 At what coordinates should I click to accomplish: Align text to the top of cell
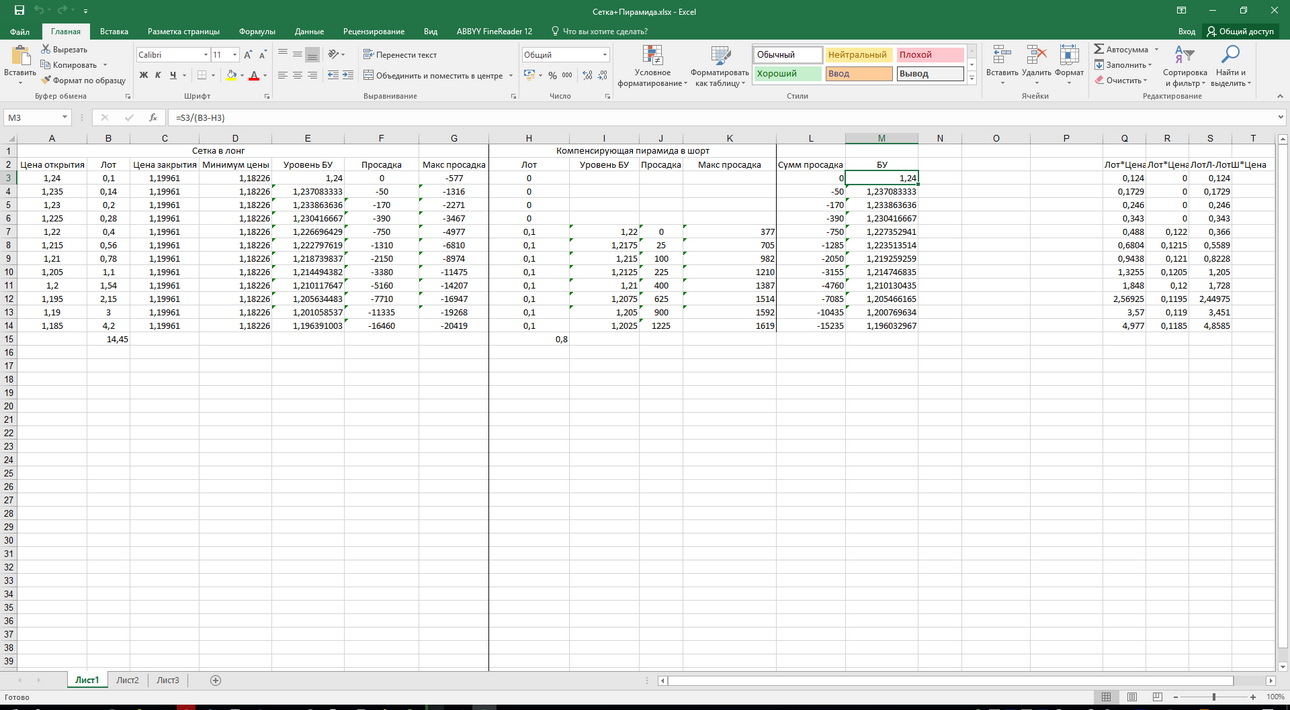pos(283,54)
